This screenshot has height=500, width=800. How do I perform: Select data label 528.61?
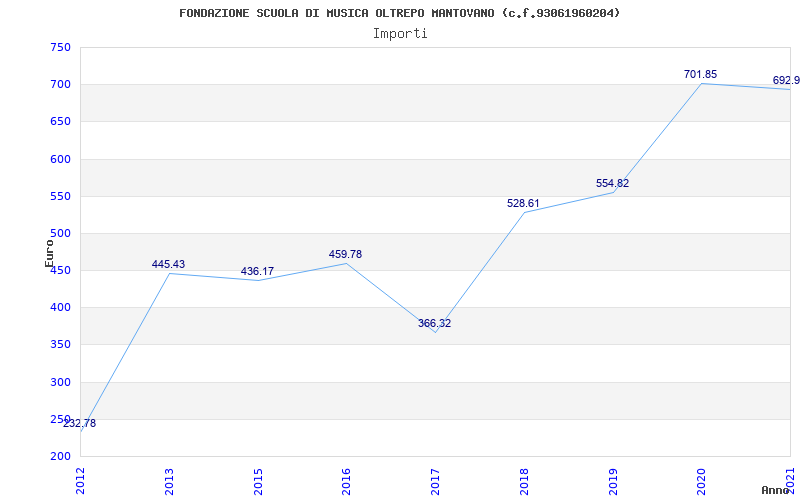pos(523,203)
